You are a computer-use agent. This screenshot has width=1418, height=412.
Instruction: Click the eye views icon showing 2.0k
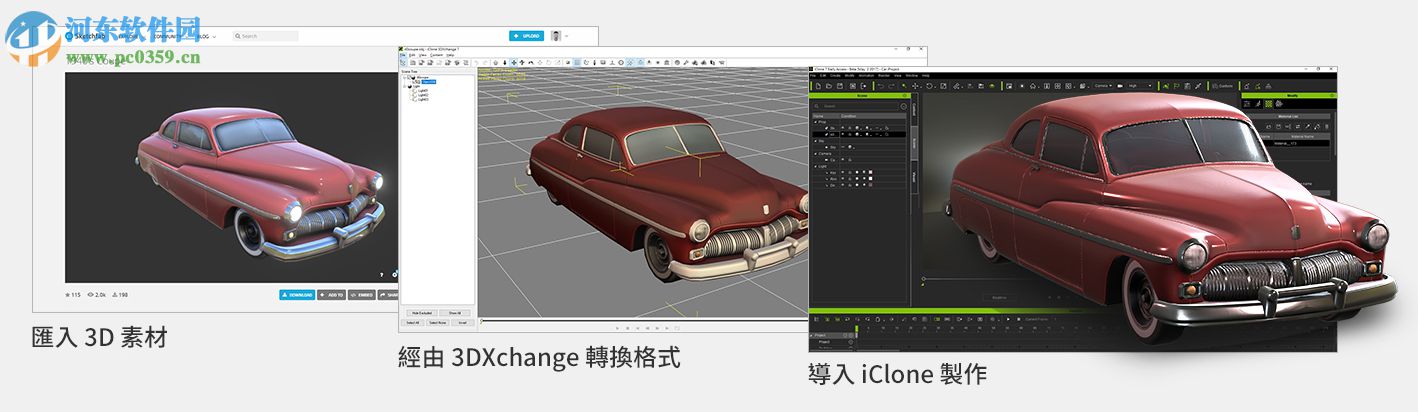[x=90, y=295]
